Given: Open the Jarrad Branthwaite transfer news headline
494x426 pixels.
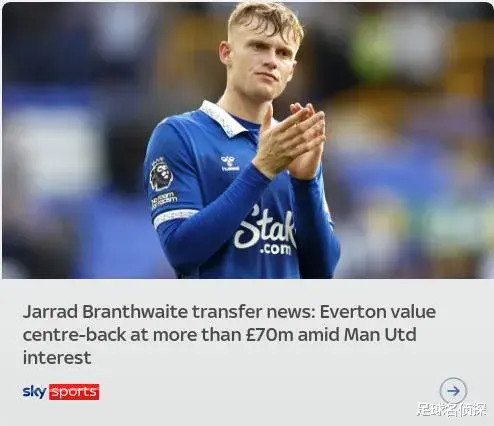Looking at the screenshot, I should click(229, 334).
